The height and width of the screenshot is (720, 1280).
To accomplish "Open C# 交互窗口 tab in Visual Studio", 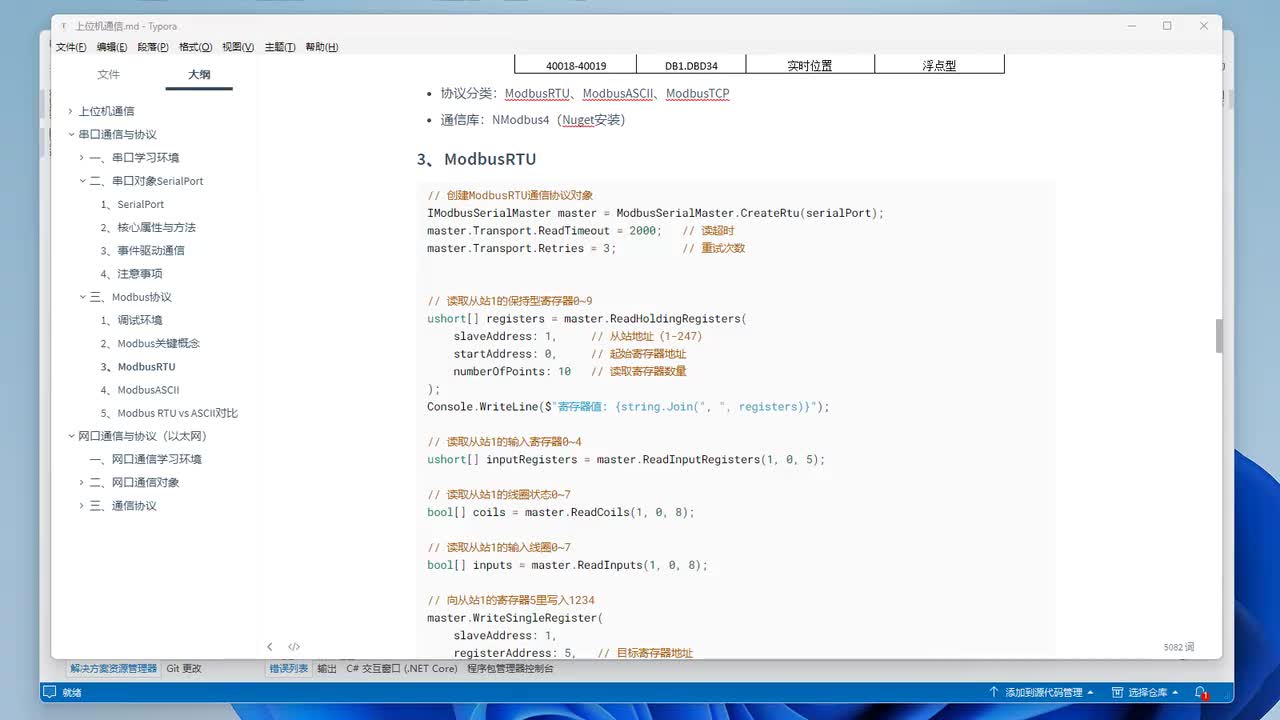I will click(x=402, y=668).
